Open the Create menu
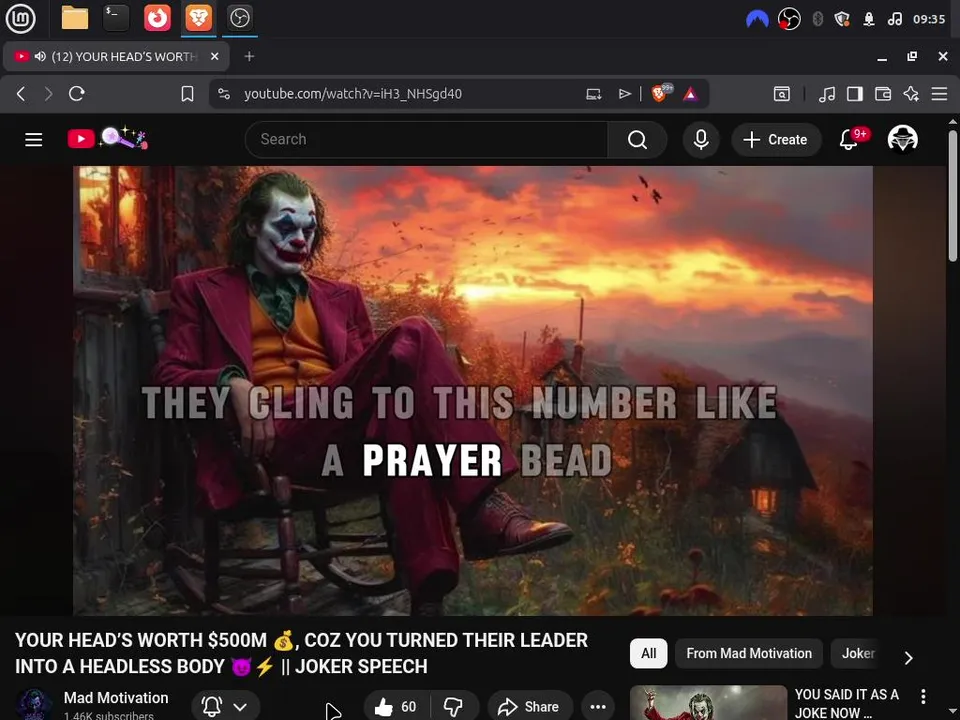960x720 pixels. (x=776, y=140)
